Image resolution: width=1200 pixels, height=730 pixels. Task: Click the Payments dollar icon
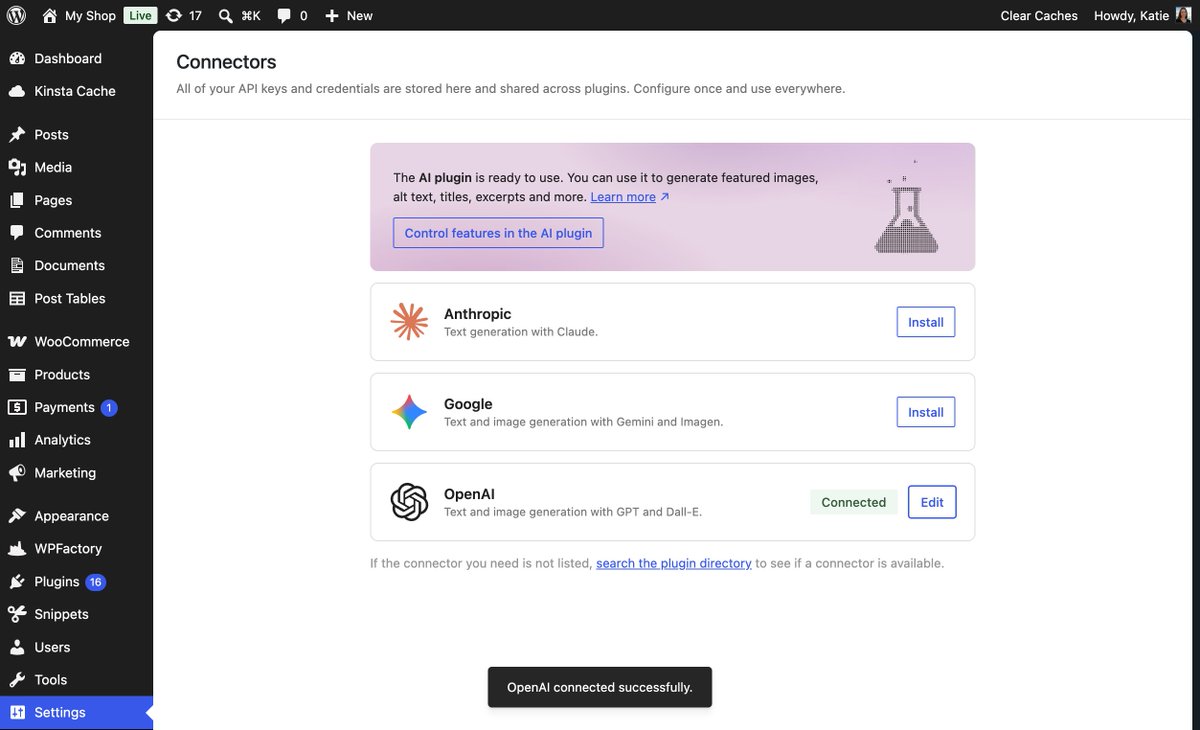coord(17,407)
